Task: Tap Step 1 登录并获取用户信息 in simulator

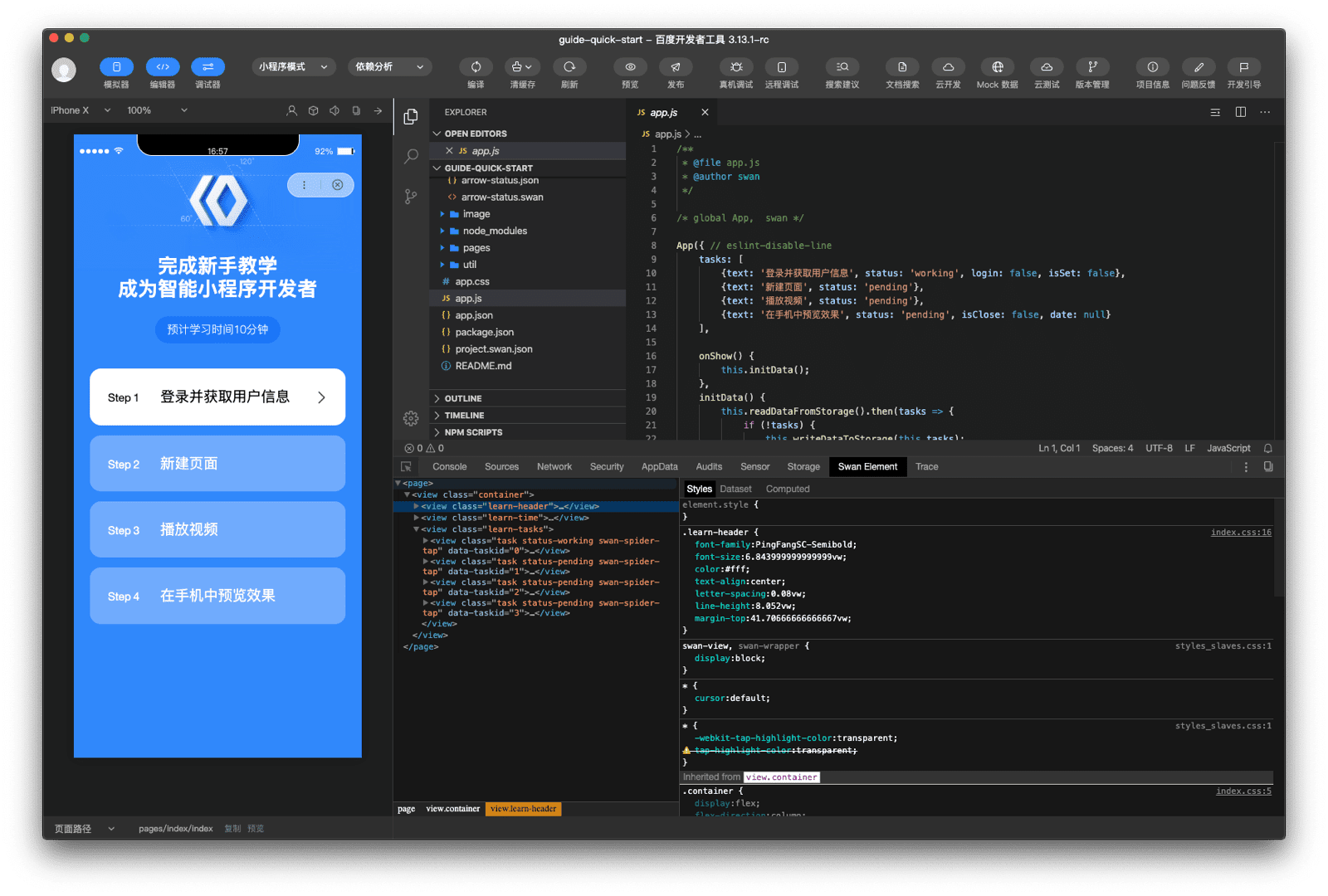Action: coord(217,397)
